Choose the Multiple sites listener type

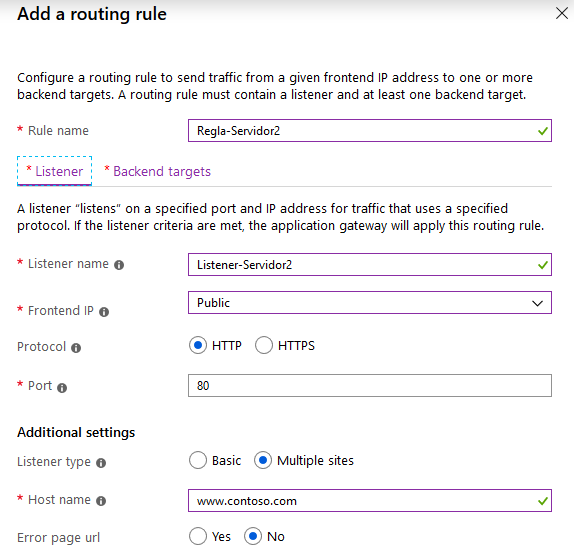point(263,460)
